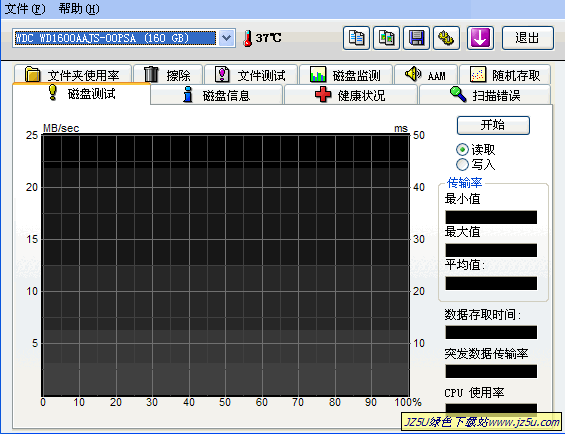Click the 退出 exit button
This screenshot has height=434, width=565.
(x=528, y=38)
